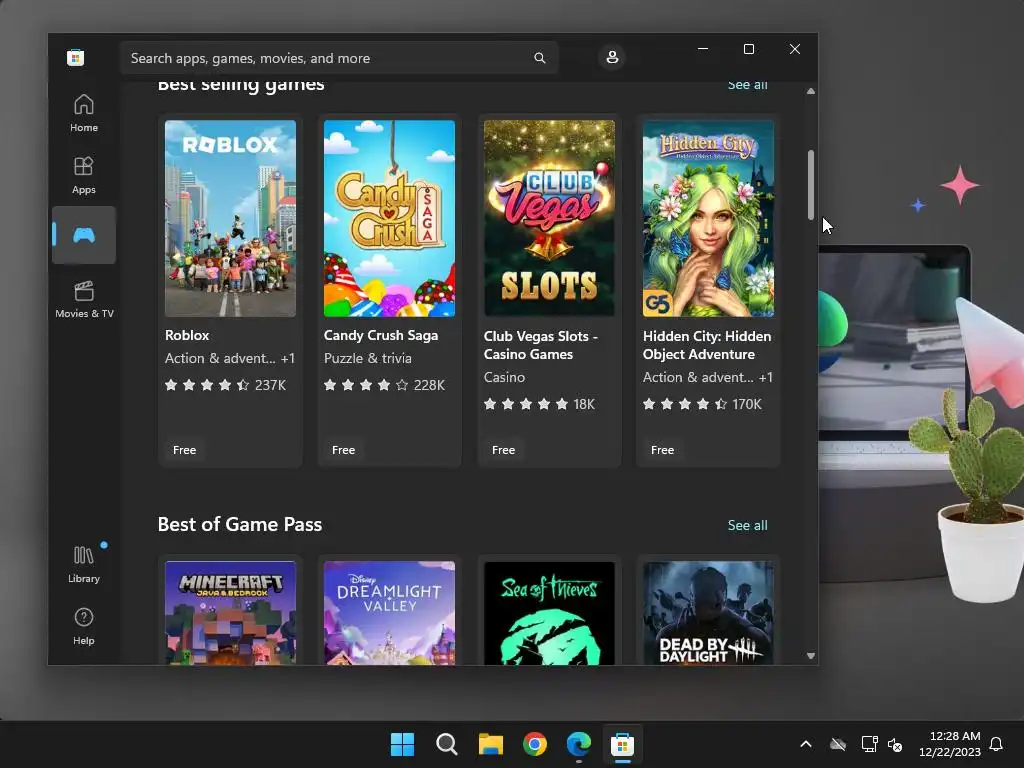Minimize the Microsoft Store window
1024x768 pixels.
(703, 49)
